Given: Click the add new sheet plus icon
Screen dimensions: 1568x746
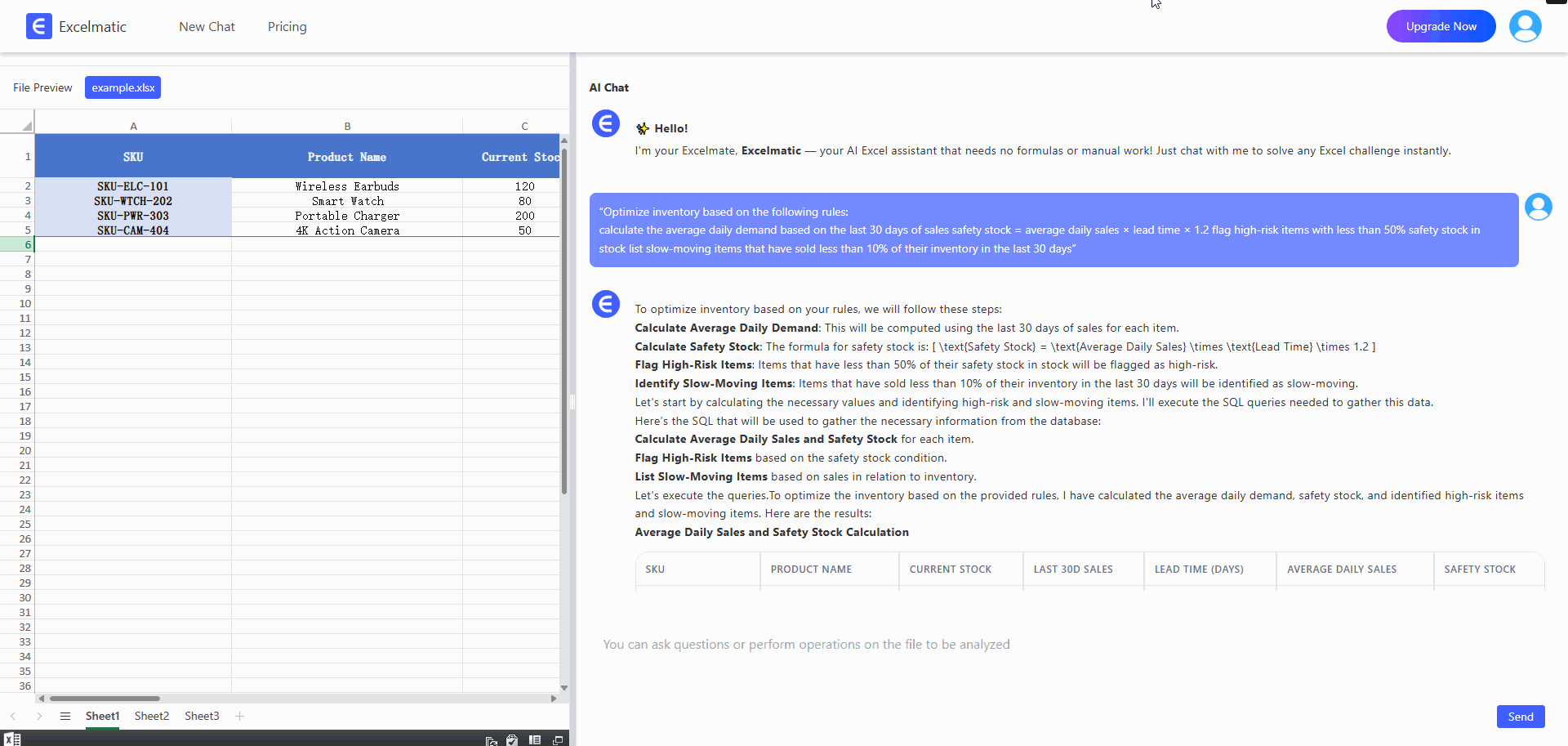Looking at the screenshot, I should [x=239, y=716].
